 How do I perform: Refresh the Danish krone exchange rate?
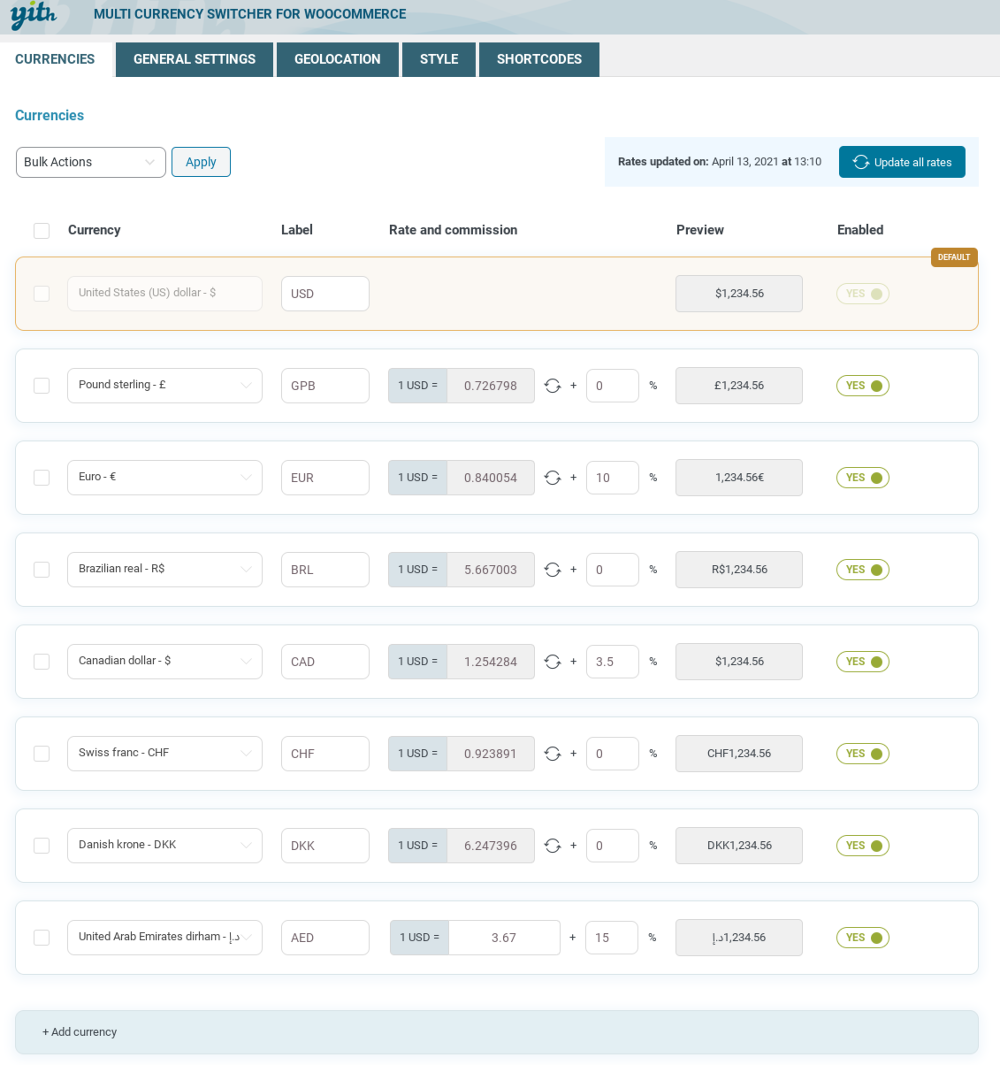(552, 846)
